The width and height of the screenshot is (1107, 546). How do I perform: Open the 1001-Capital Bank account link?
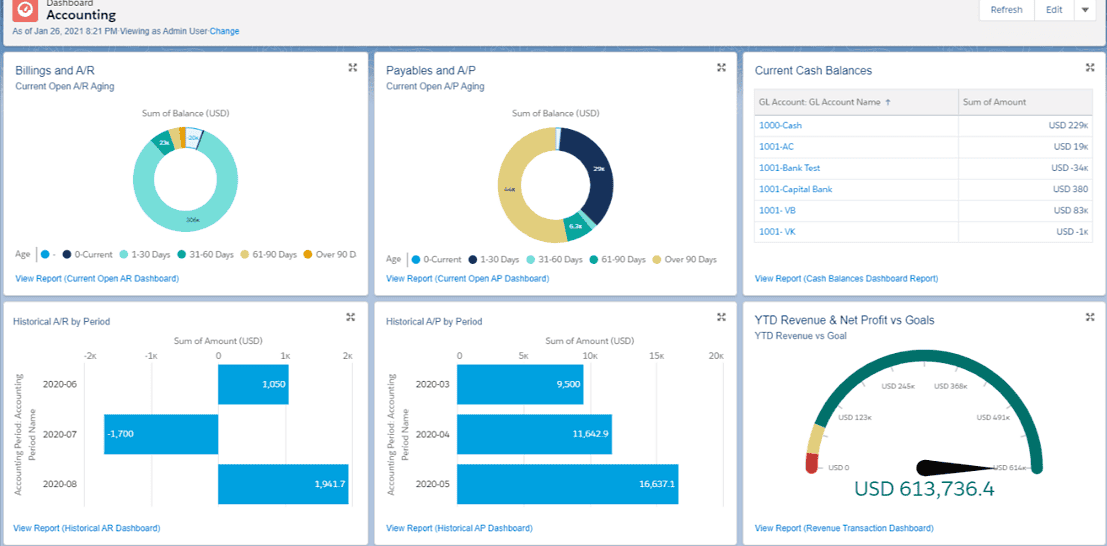pos(795,189)
